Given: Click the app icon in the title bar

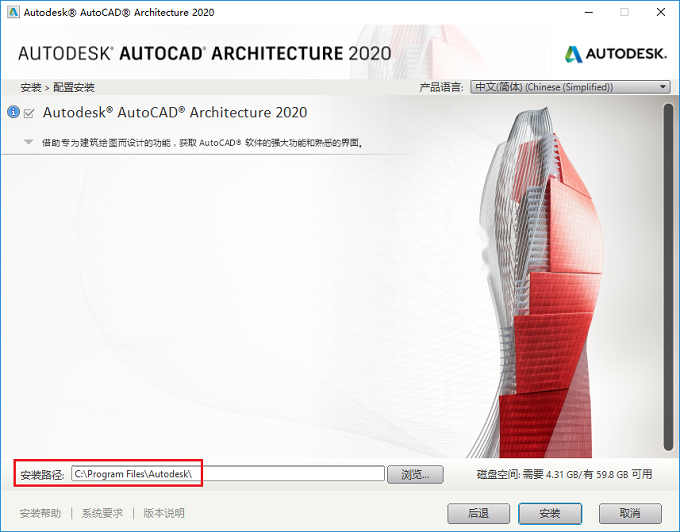Looking at the screenshot, I should tap(13, 12).
